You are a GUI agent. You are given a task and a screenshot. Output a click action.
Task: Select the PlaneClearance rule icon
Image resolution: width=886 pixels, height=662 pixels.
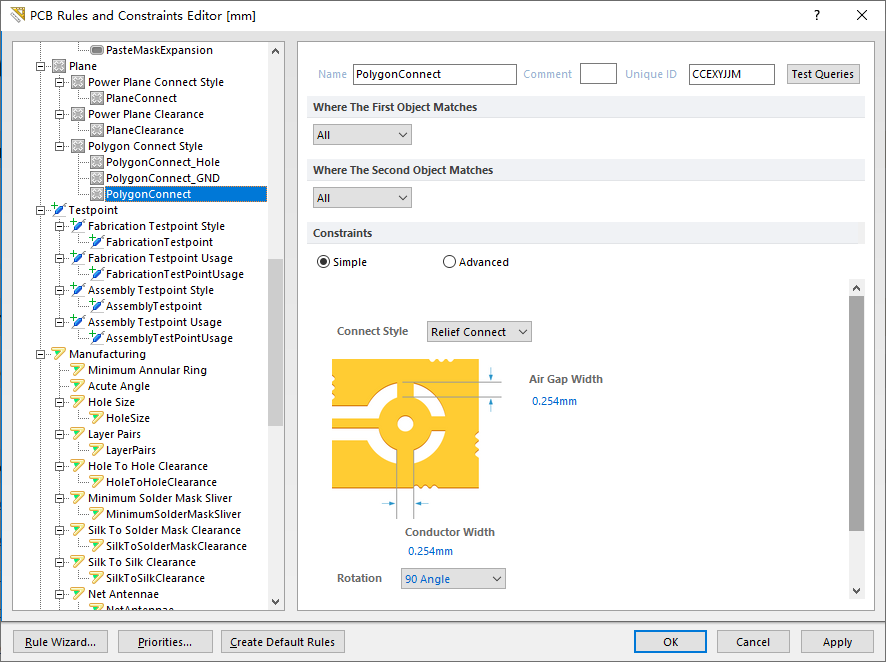click(x=97, y=129)
